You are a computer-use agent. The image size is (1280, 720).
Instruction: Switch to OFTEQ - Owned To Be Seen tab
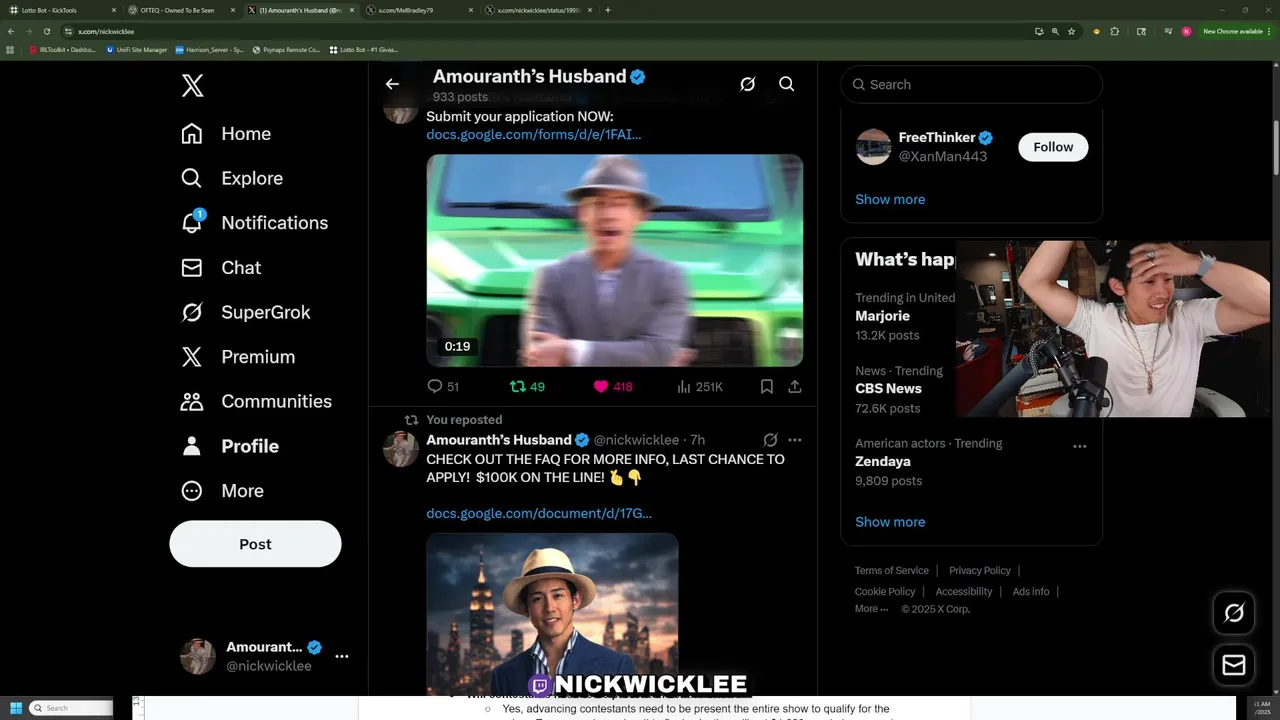point(180,10)
